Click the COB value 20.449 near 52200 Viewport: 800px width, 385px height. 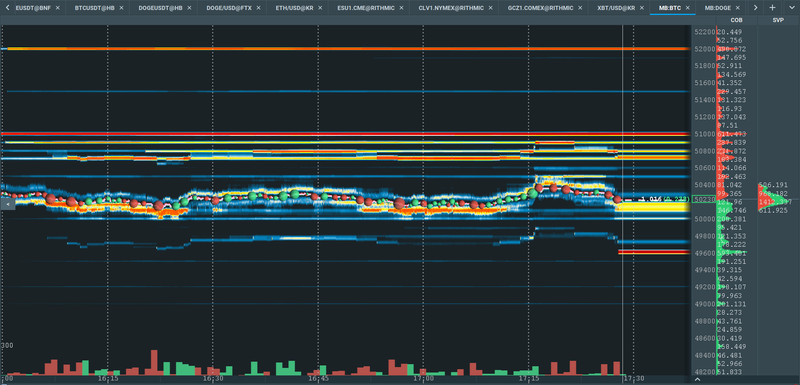[x=730, y=32]
